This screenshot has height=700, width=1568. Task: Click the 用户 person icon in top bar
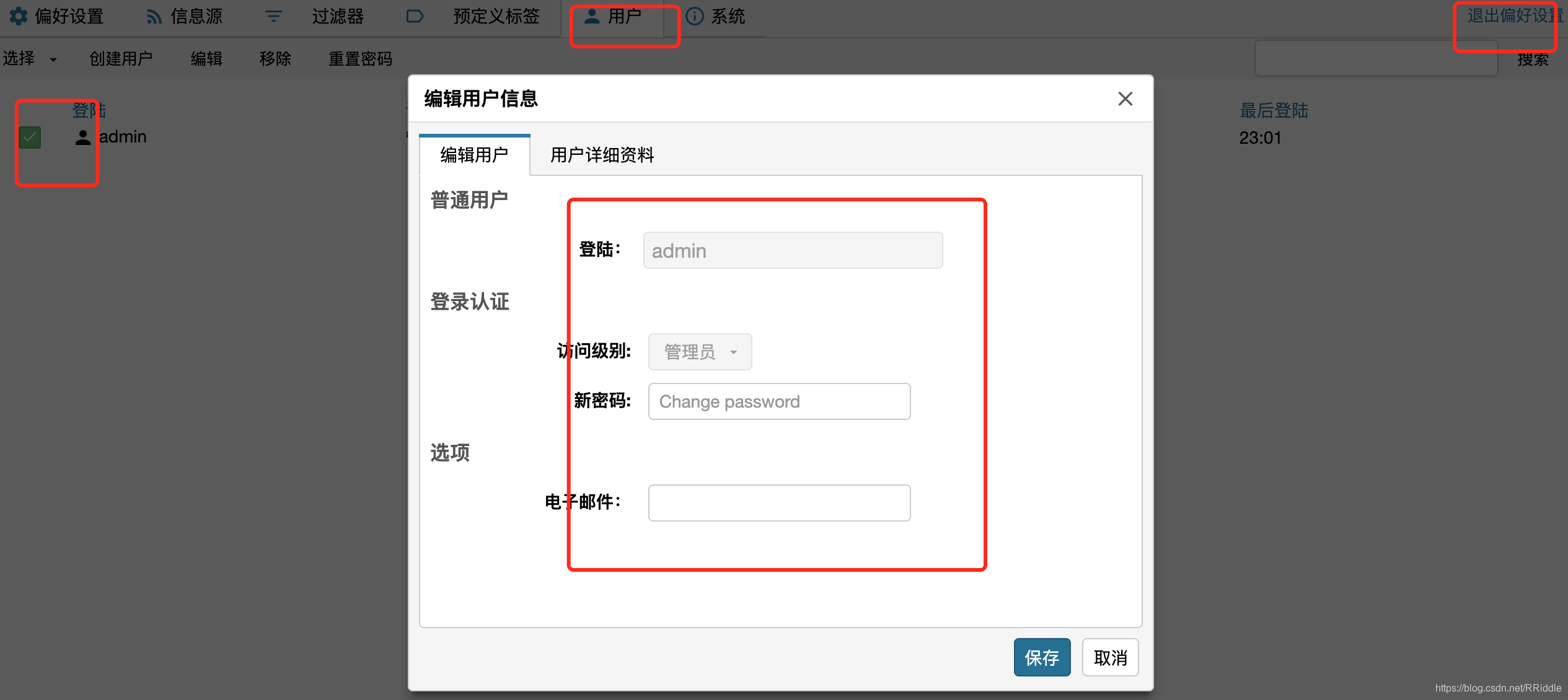pyautogui.click(x=591, y=16)
